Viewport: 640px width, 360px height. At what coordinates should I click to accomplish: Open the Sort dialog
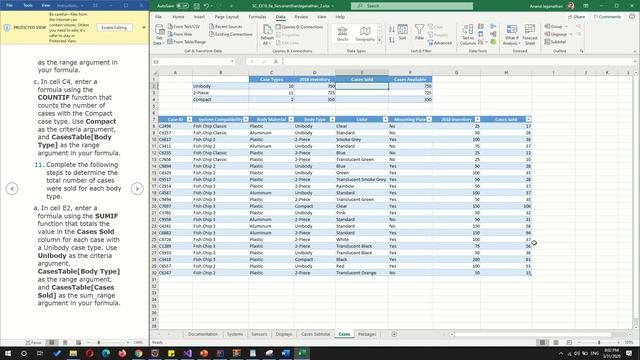(402, 32)
